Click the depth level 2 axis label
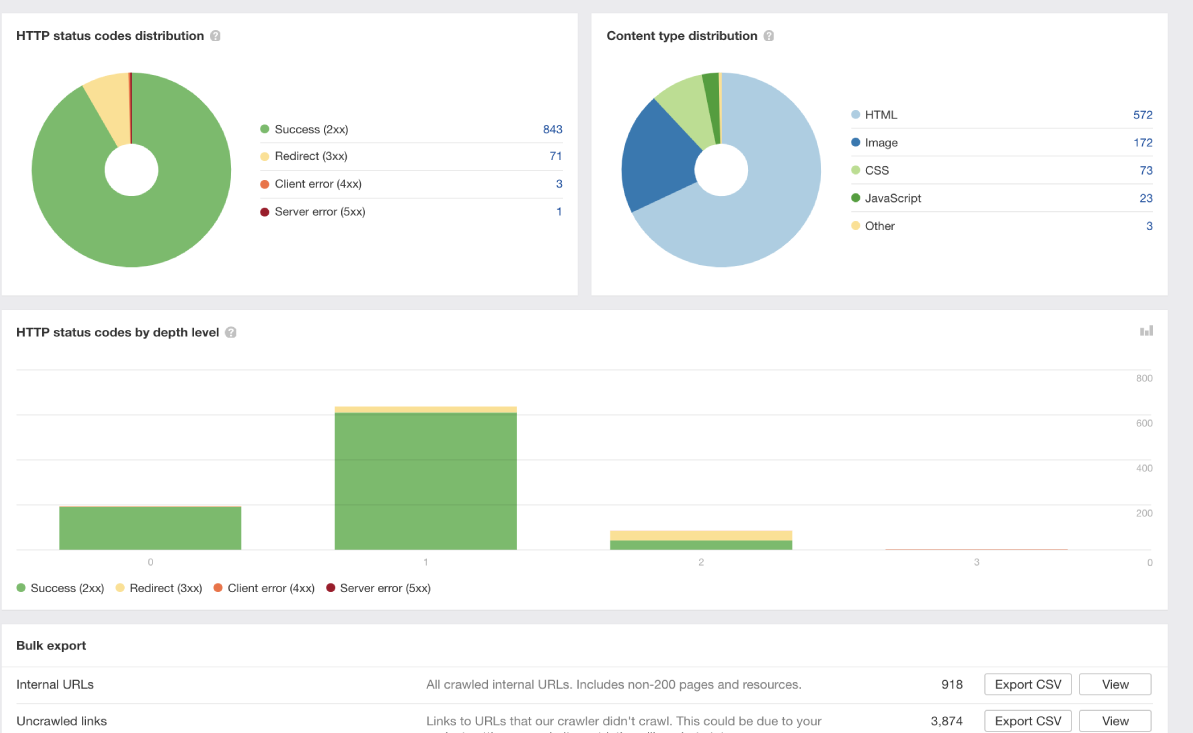The width and height of the screenshot is (1193, 733). click(x=701, y=562)
